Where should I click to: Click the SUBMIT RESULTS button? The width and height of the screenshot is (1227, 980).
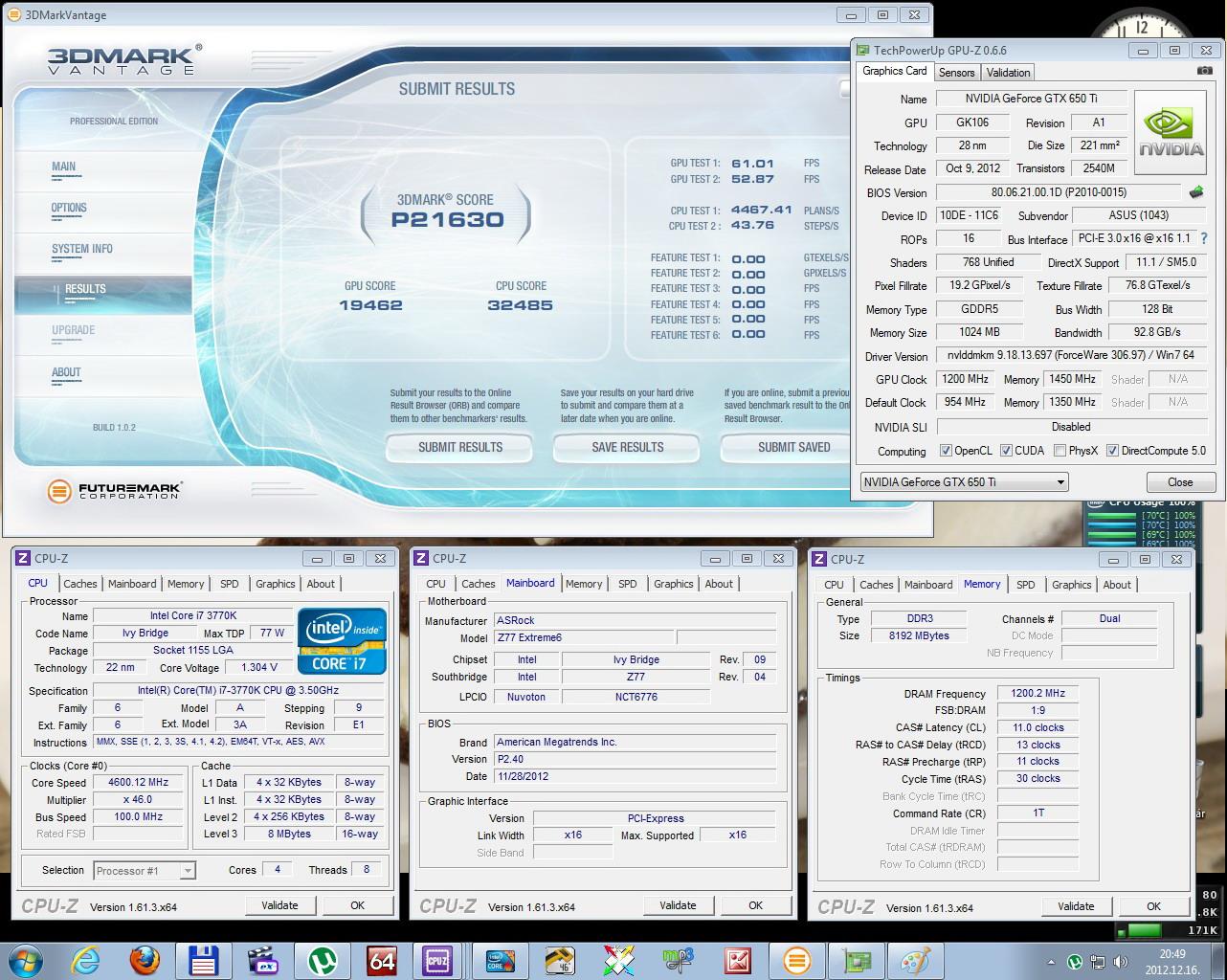coord(459,447)
